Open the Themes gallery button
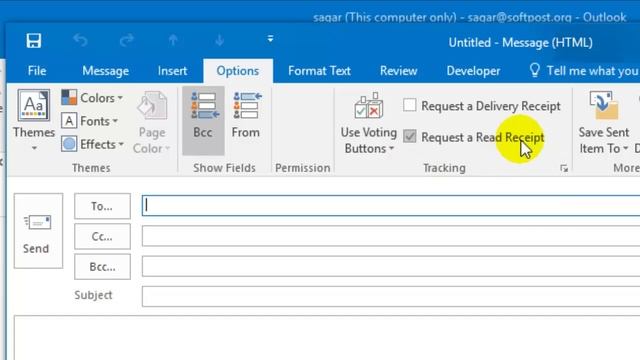 pos(33,120)
